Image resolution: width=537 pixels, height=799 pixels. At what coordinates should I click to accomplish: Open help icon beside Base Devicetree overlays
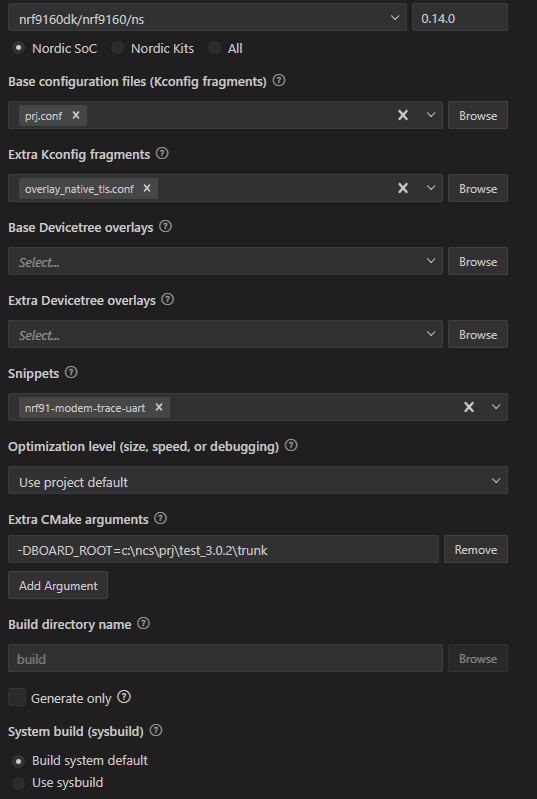coord(165,226)
